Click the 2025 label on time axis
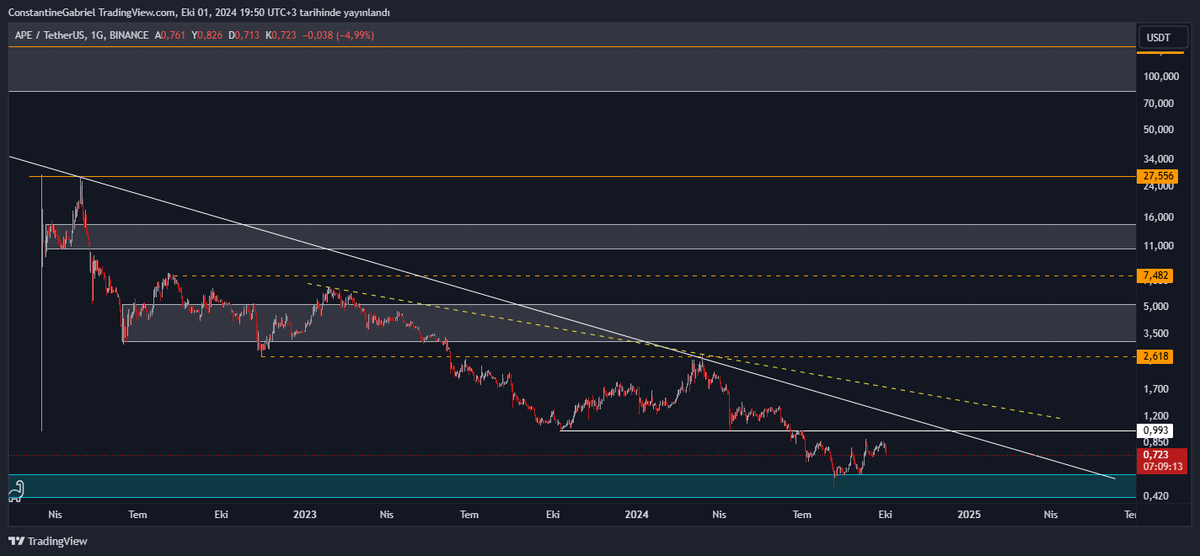The width and height of the screenshot is (1200, 556). click(968, 514)
